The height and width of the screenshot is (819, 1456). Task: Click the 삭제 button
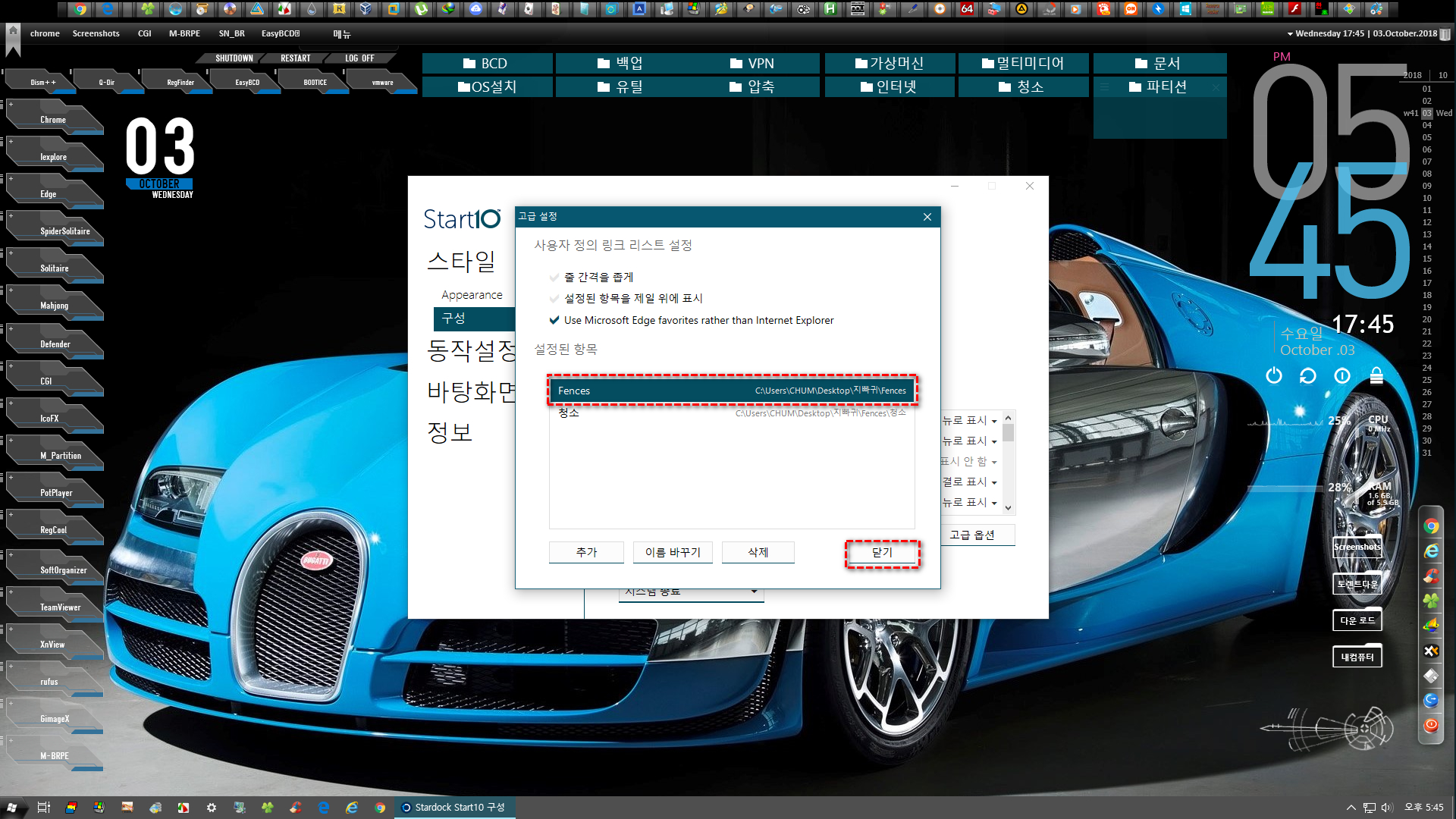758,552
